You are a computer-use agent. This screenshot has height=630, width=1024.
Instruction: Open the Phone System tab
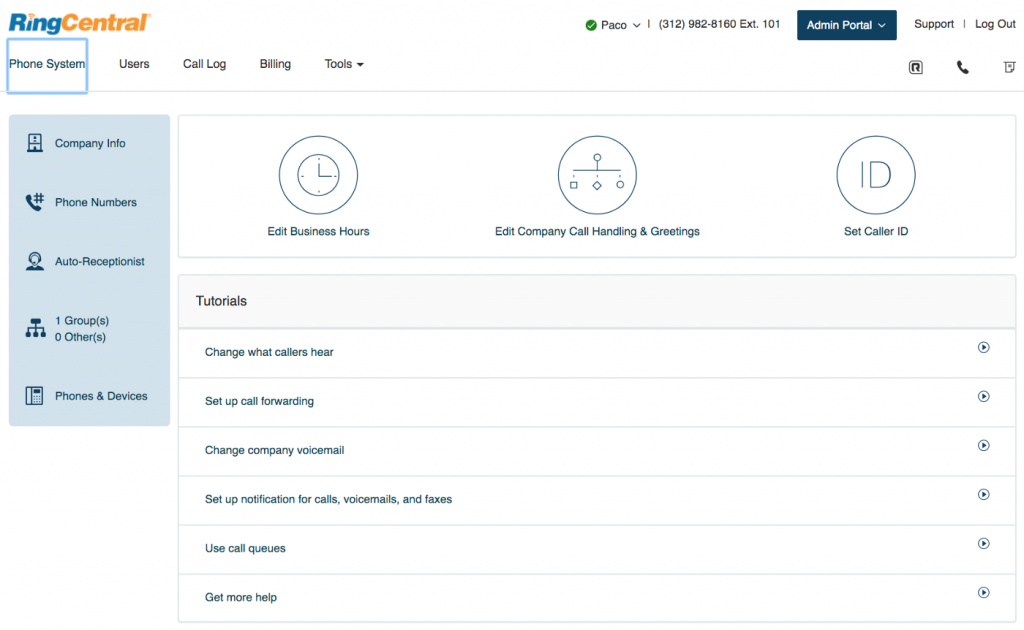click(47, 64)
